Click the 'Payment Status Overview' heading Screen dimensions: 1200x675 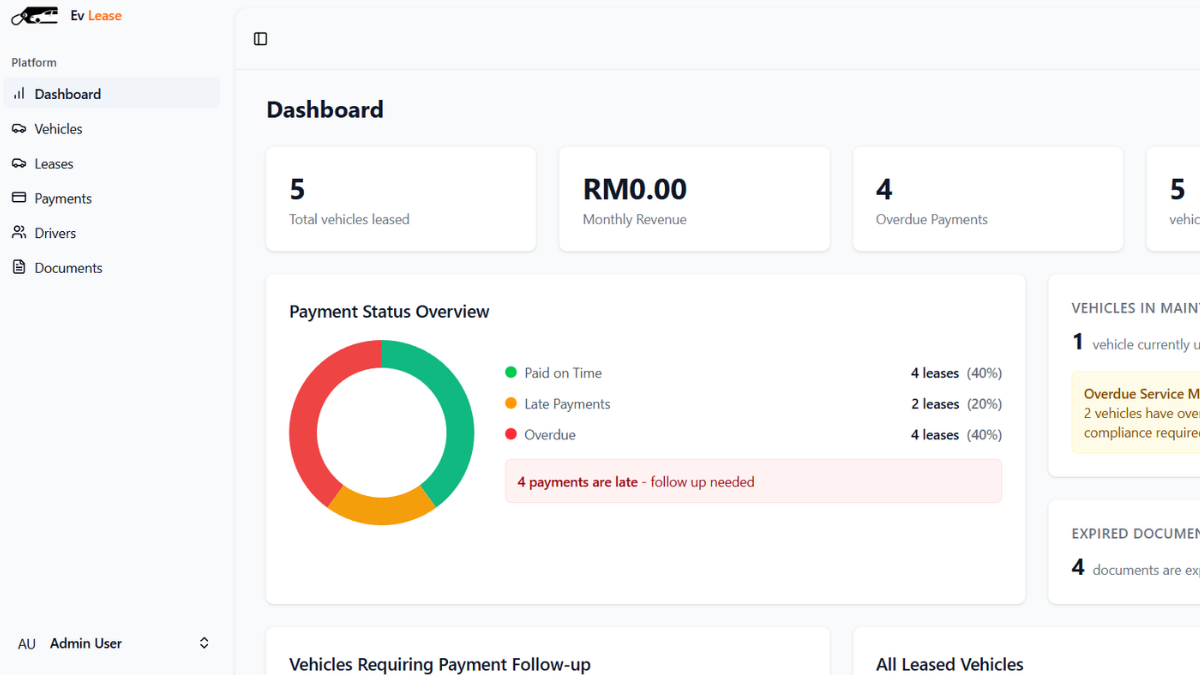(389, 312)
